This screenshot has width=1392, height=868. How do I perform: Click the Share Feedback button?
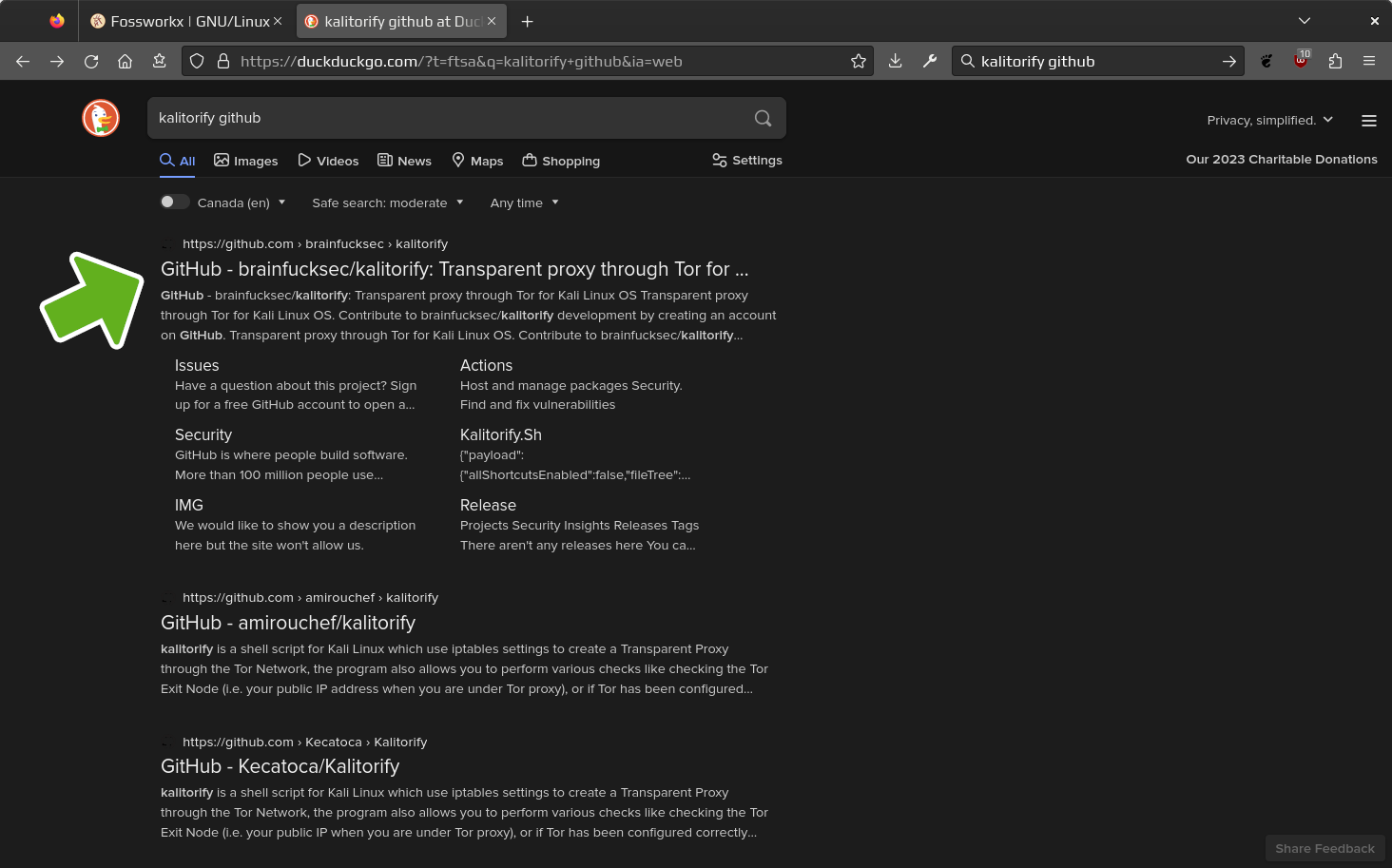(x=1324, y=848)
